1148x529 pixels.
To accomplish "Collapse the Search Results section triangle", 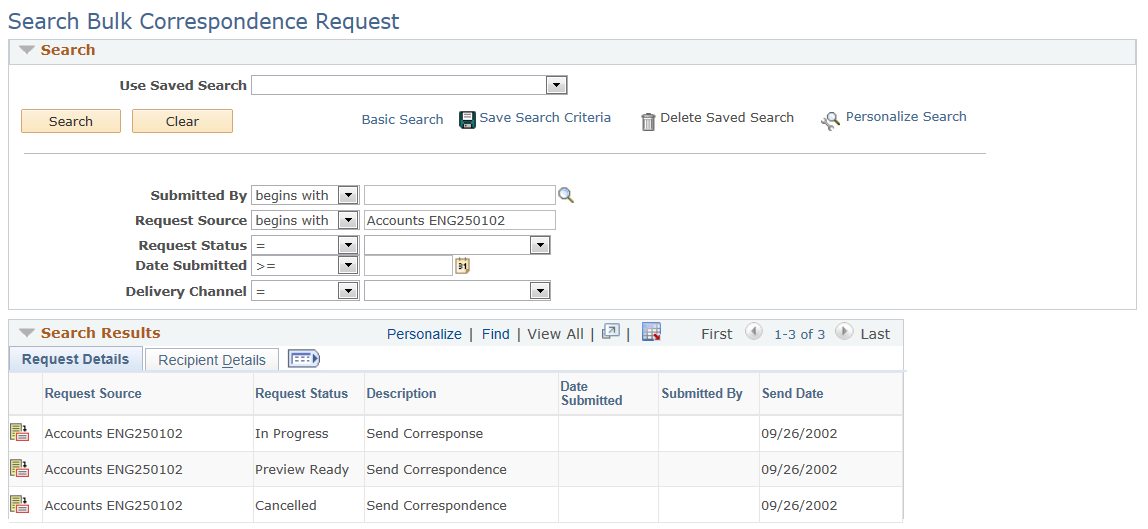I will coord(27,333).
